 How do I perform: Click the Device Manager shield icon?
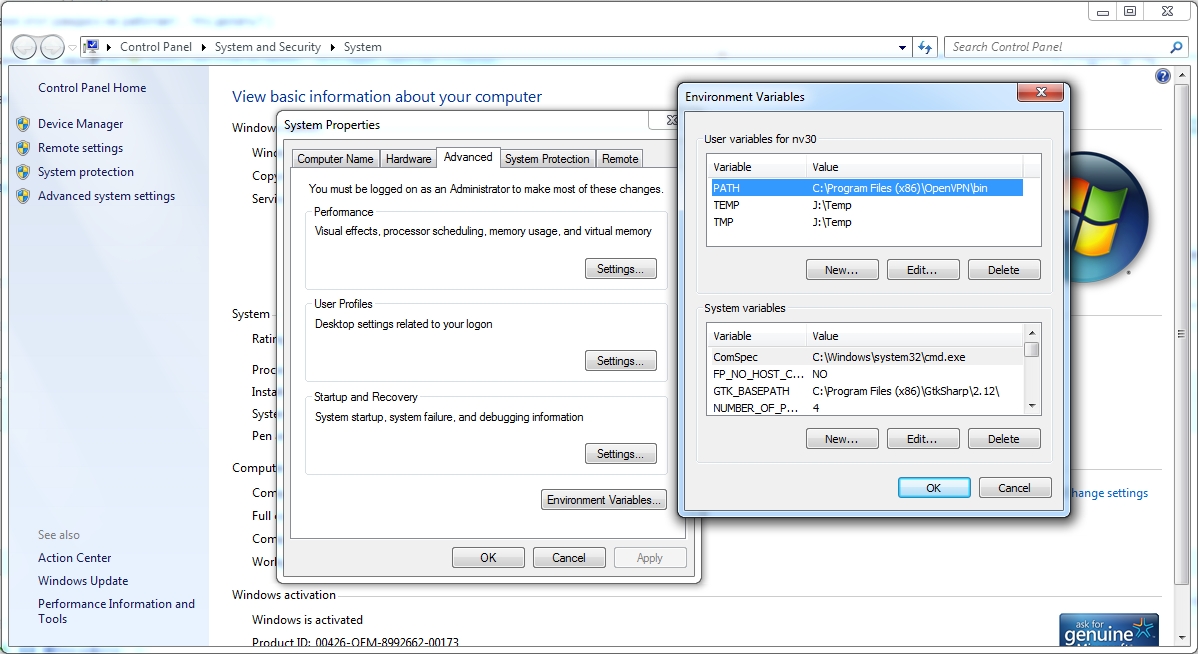[23, 124]
